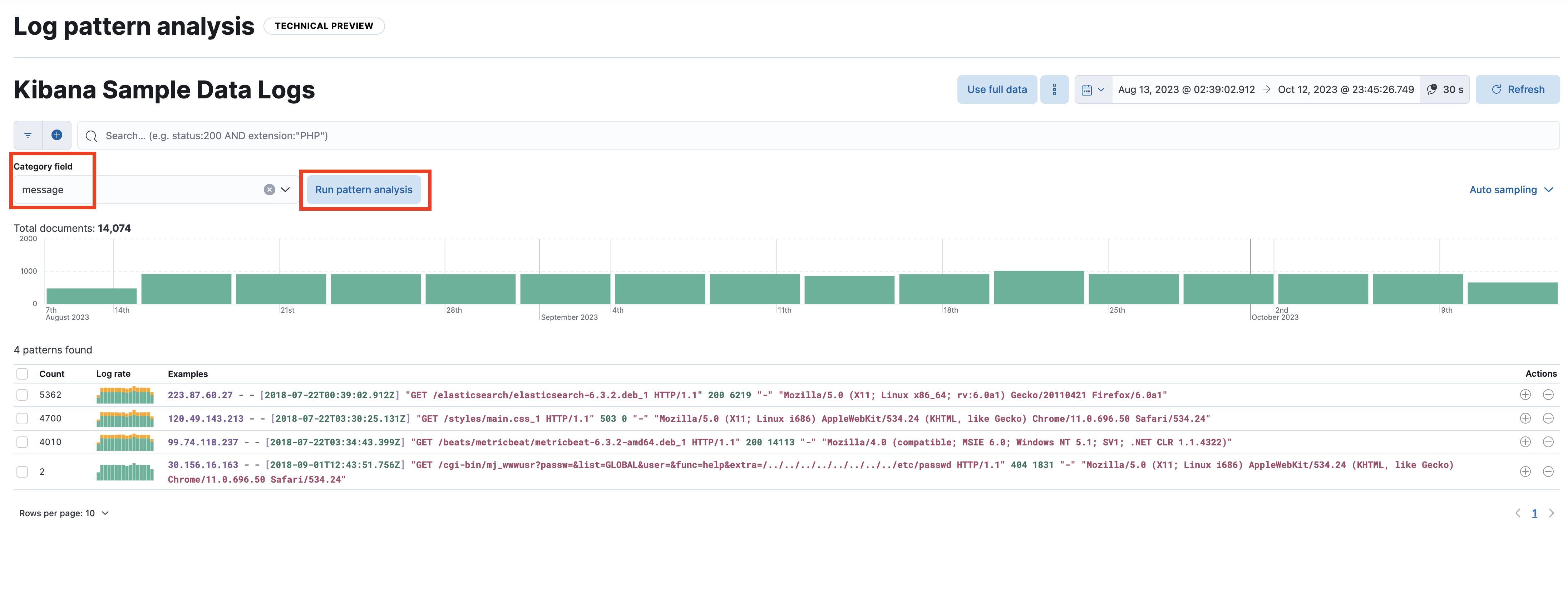This screenshot has height=596, width=1568.
Task: Click the 223.87.60.27 example log text
Action: click(667, 395)
